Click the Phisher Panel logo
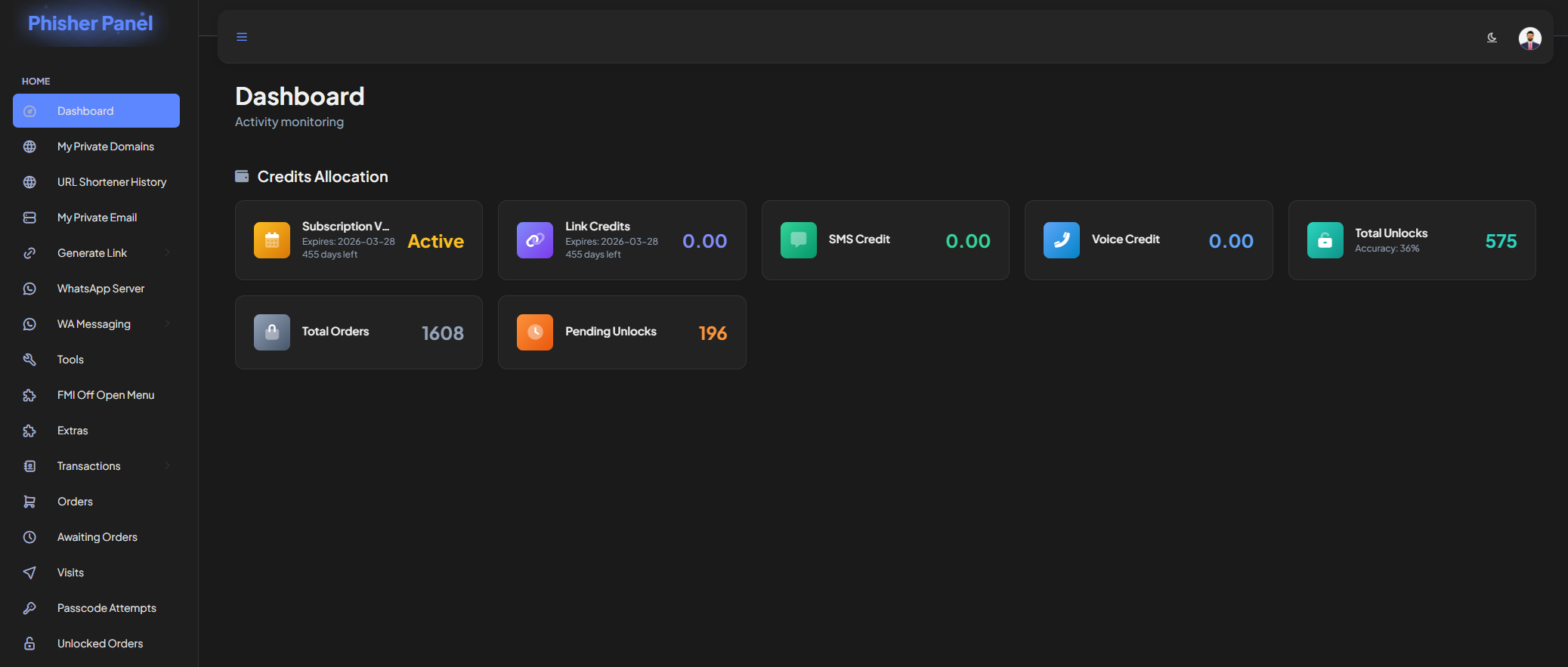The height and width of the screenshot is (667, 1568). [91, 23]
